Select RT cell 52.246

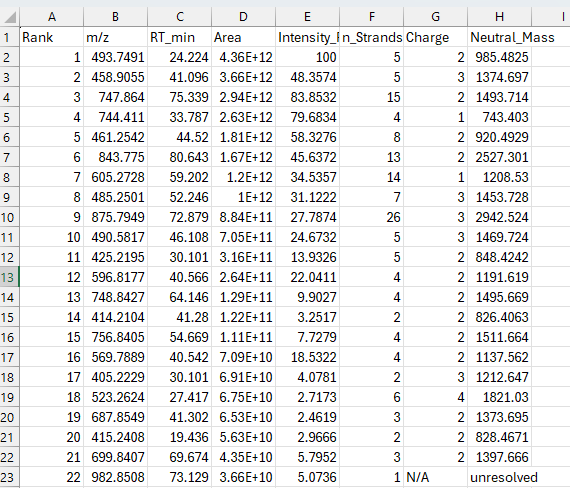(180, 197)
